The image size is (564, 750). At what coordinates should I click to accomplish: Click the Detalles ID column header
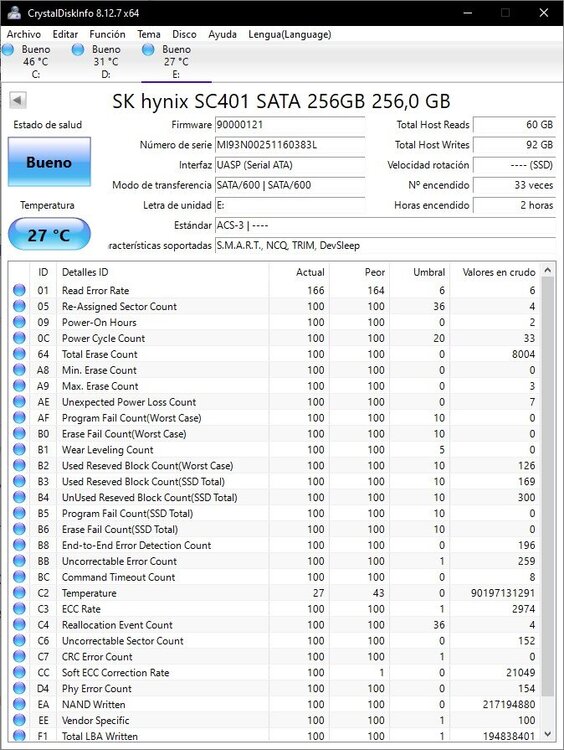[x=163, y=272]
